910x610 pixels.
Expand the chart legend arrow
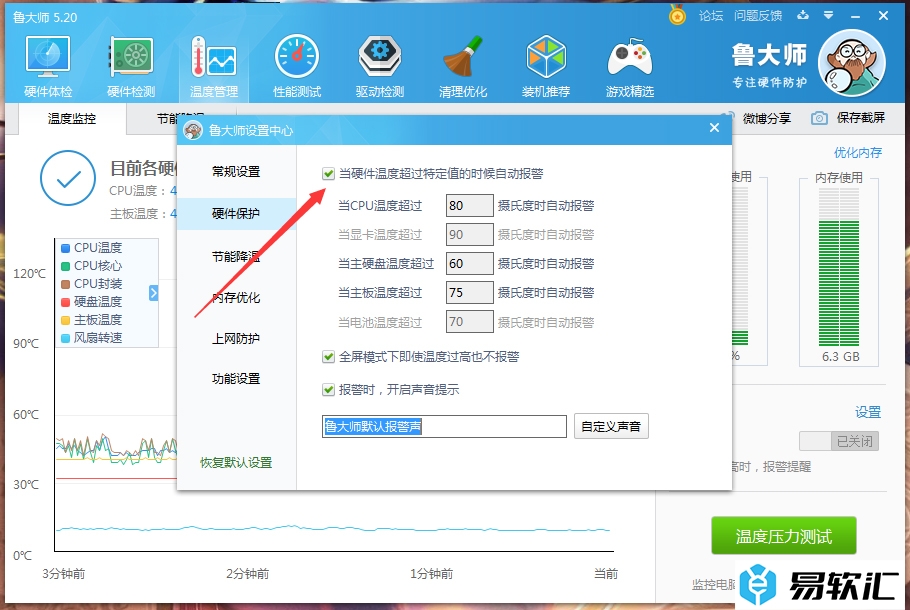point(153,293)
